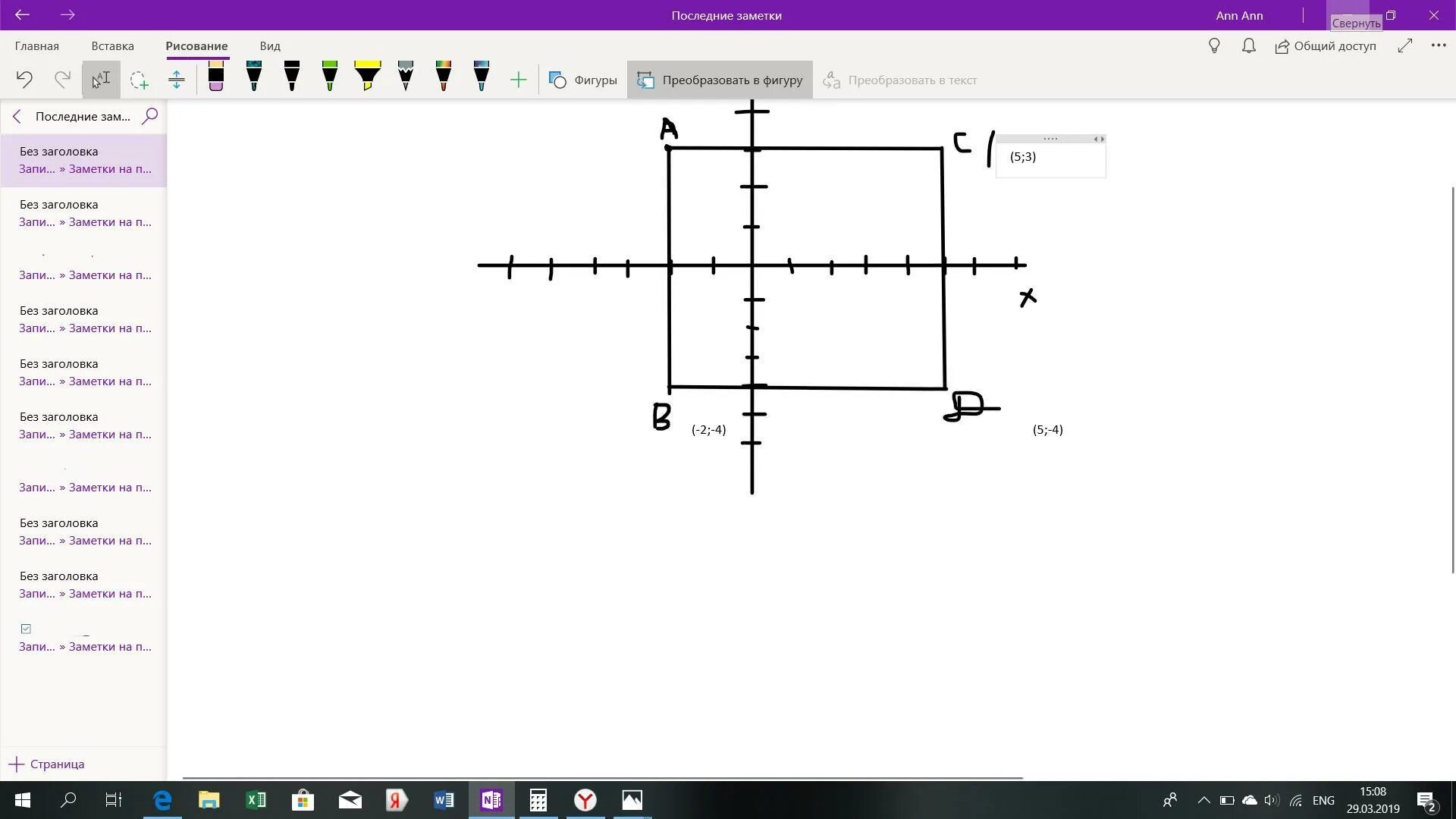
Task: Open Calculator from the taskbar
Action: pyautogui.click(x=538, y=800)
